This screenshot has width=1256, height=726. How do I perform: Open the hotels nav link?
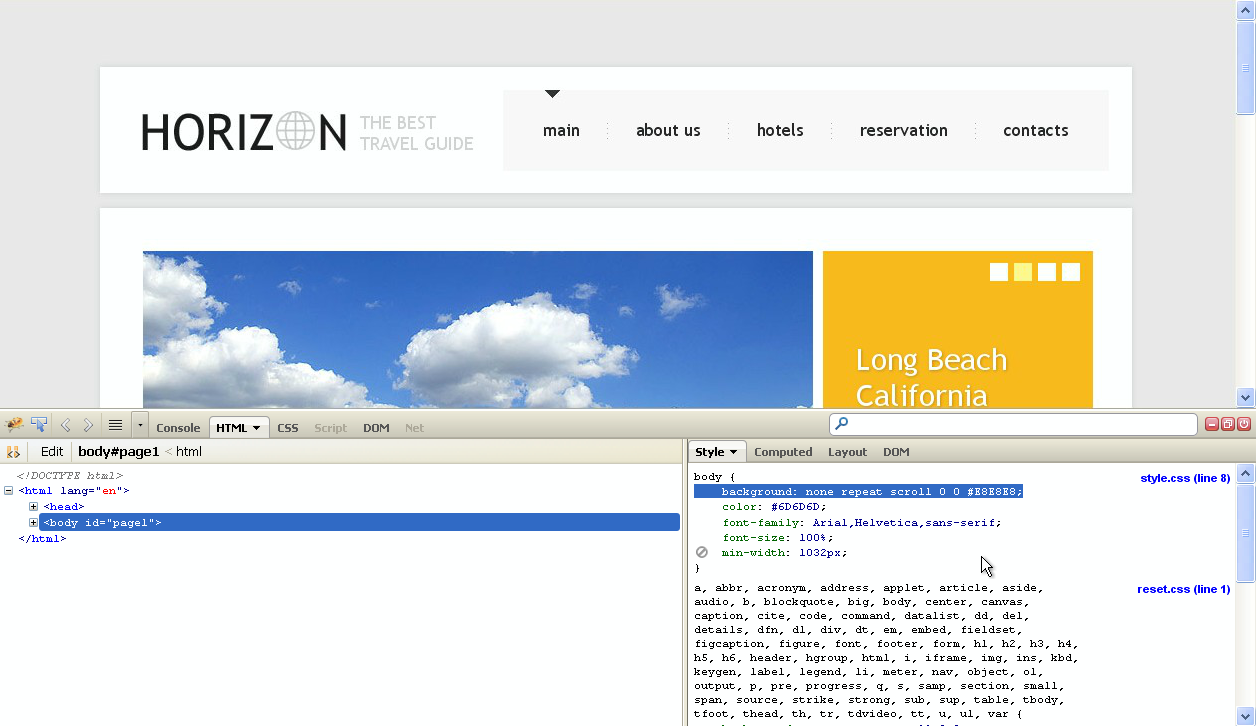pyautogui.click(x=780, y=130)
